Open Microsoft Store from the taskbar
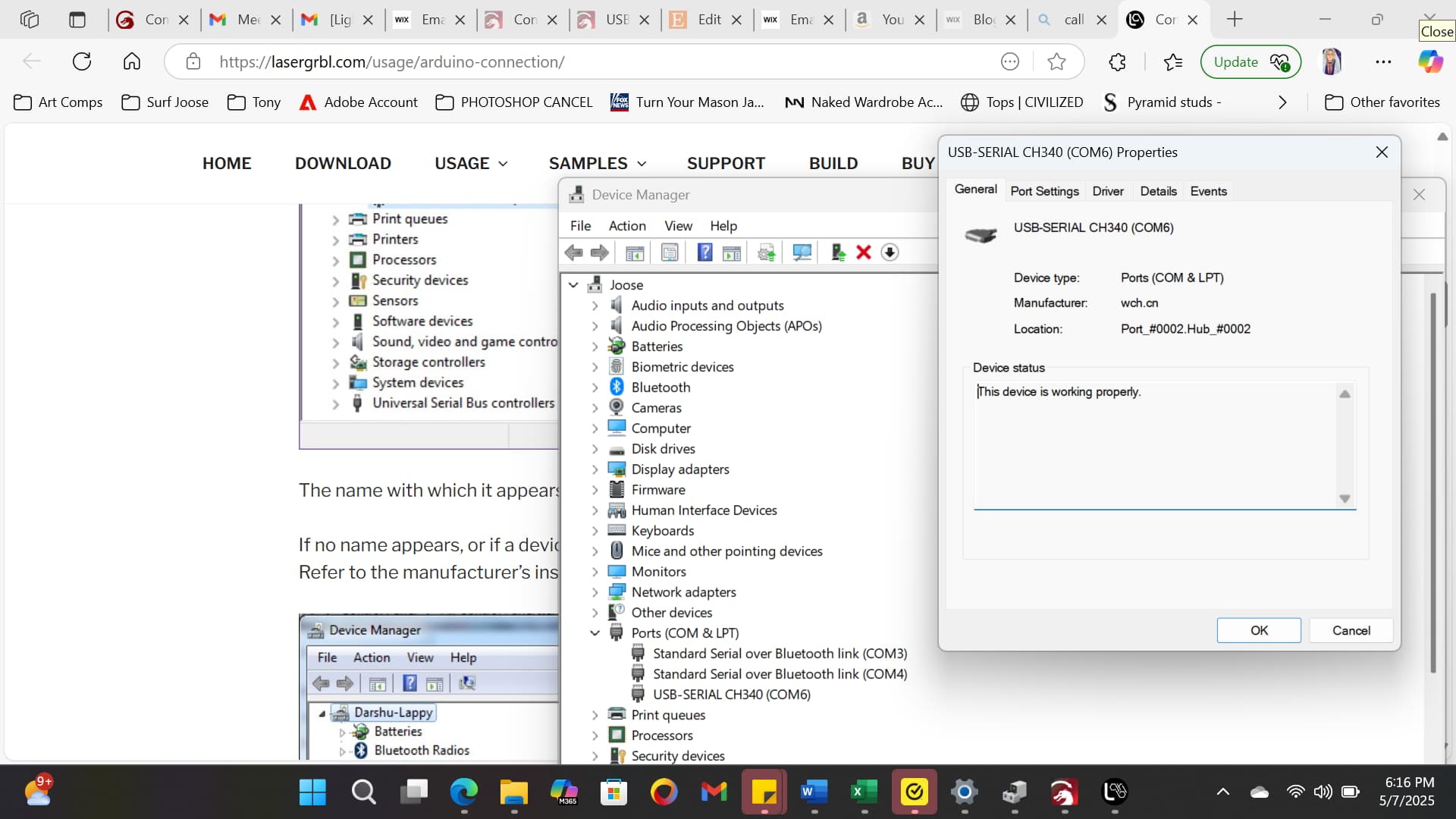The width and height of the screenshot is (1456, 819). tap(613, 792)
